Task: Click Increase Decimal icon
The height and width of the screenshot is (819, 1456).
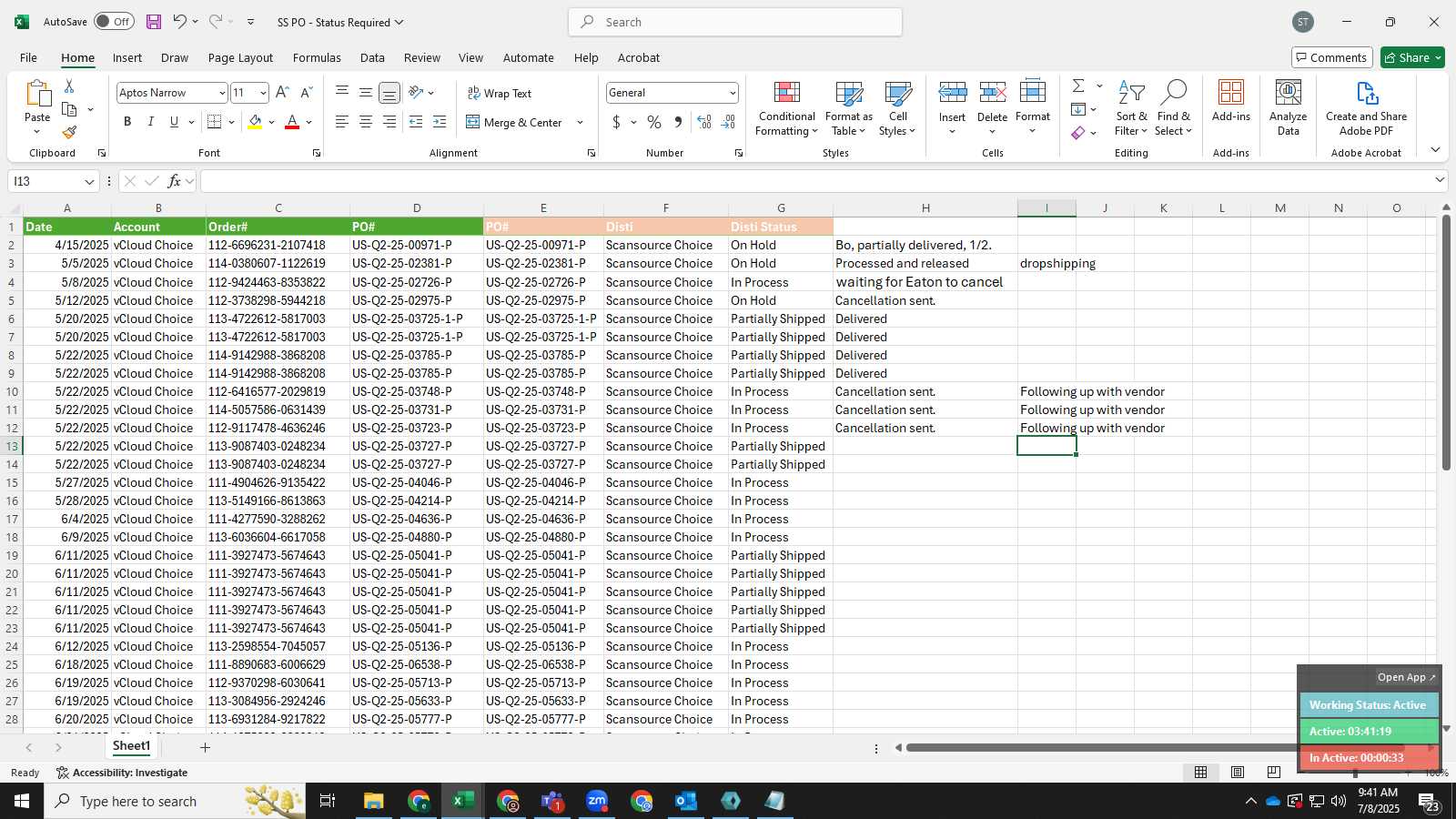Action: click(704, 122)
